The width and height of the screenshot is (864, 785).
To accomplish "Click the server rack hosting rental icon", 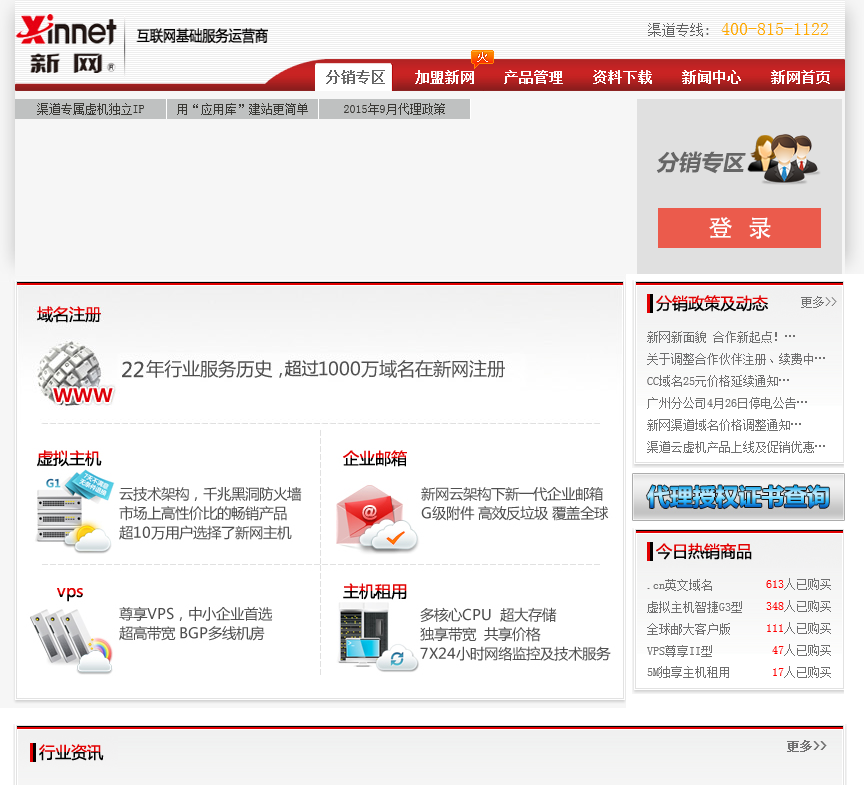I will (x=379, y=637).
